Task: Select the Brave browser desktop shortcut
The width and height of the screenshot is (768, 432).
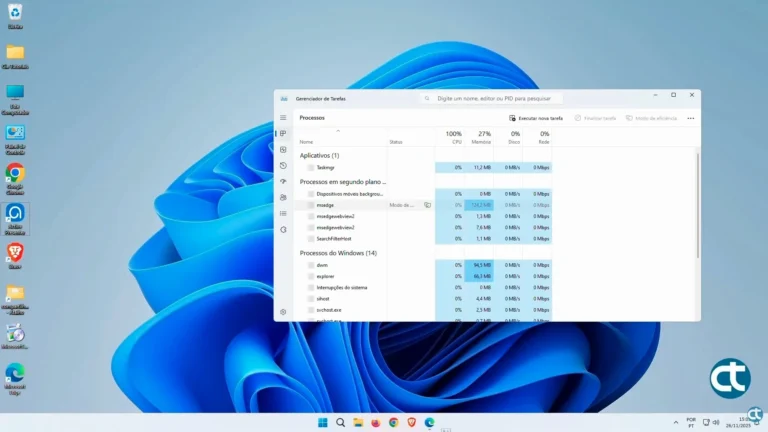Action: click(15, 256)
